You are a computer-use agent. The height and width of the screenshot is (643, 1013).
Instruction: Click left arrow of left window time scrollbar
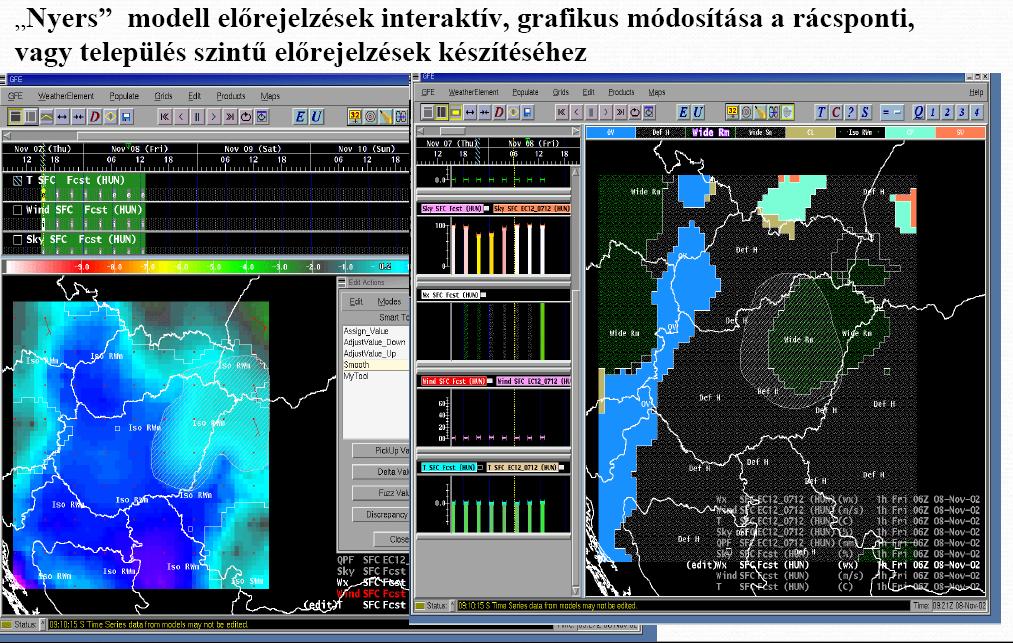pos(7,136)
